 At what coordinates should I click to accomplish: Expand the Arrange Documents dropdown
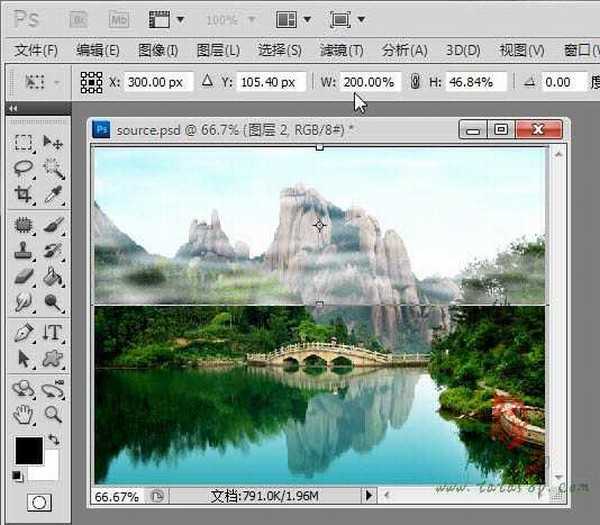point(293,19)
